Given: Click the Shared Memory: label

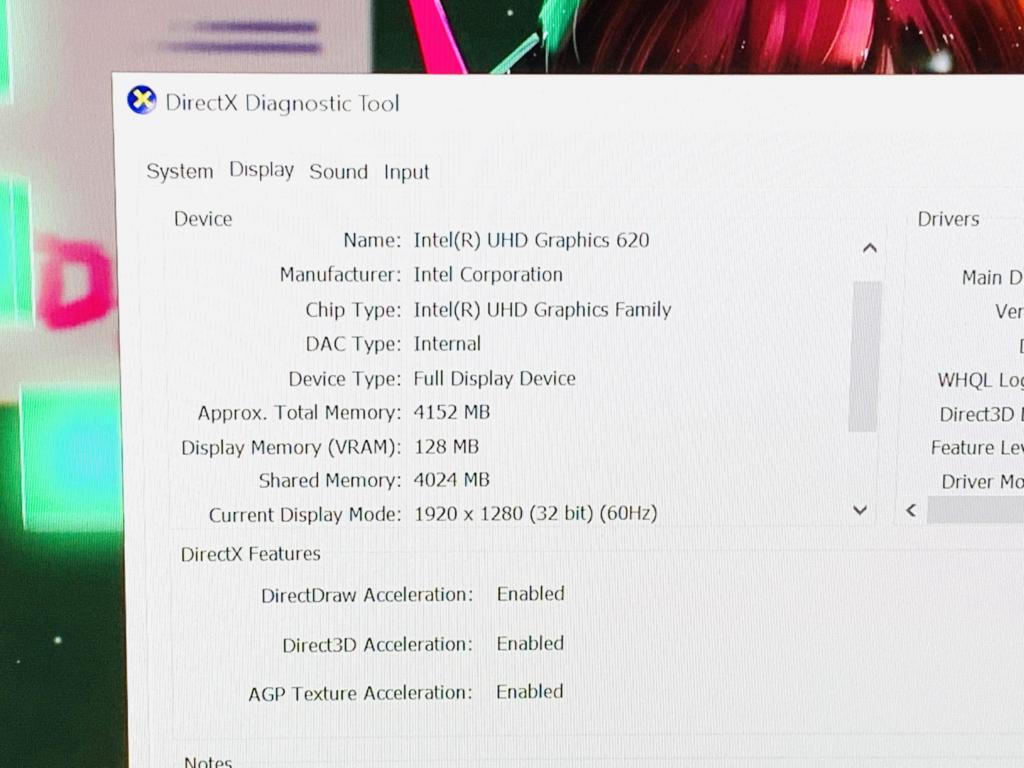Looking at the screenshot, I should point(330,481).
